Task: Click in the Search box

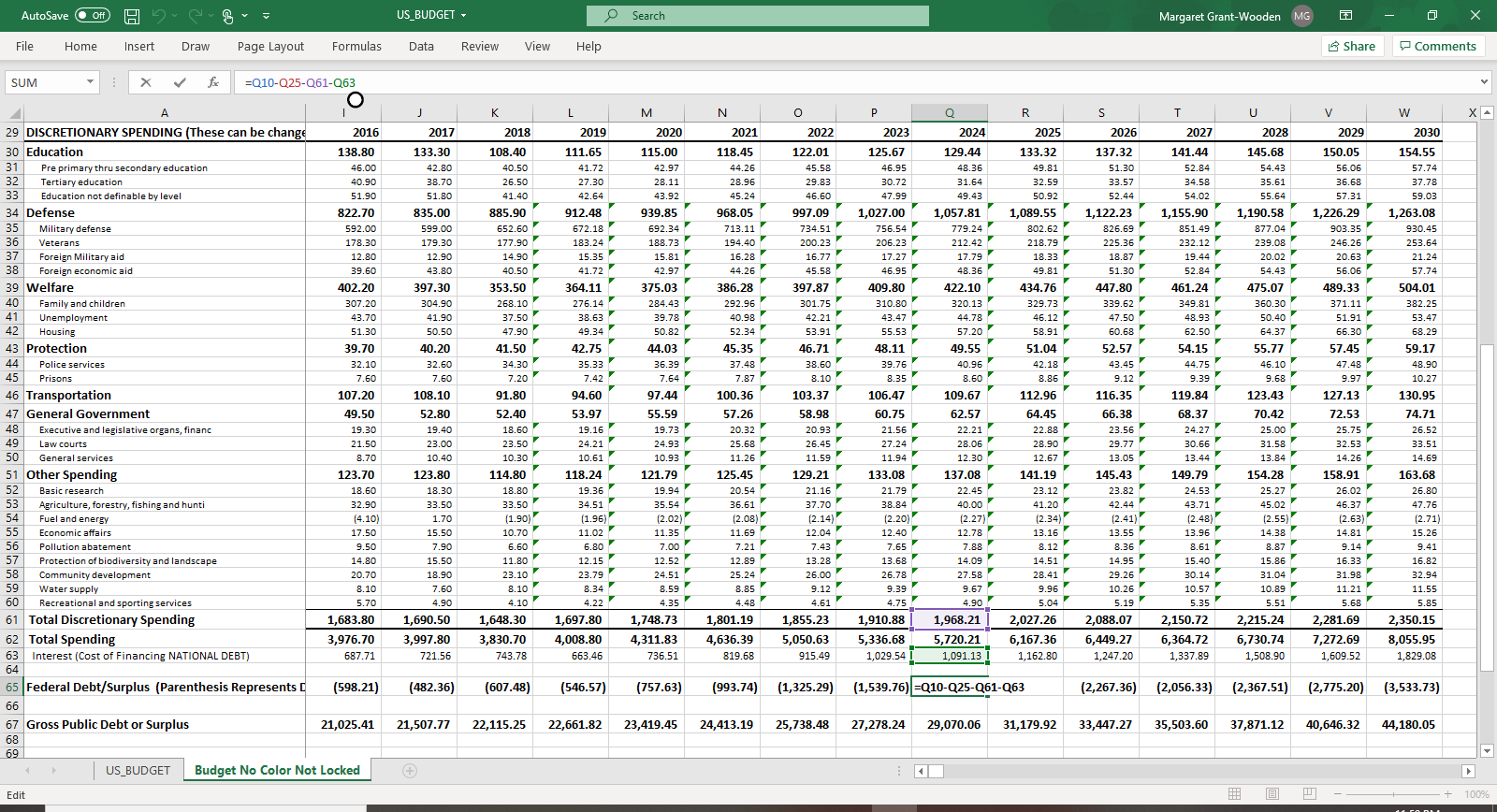Action: (x=758, y=16)
